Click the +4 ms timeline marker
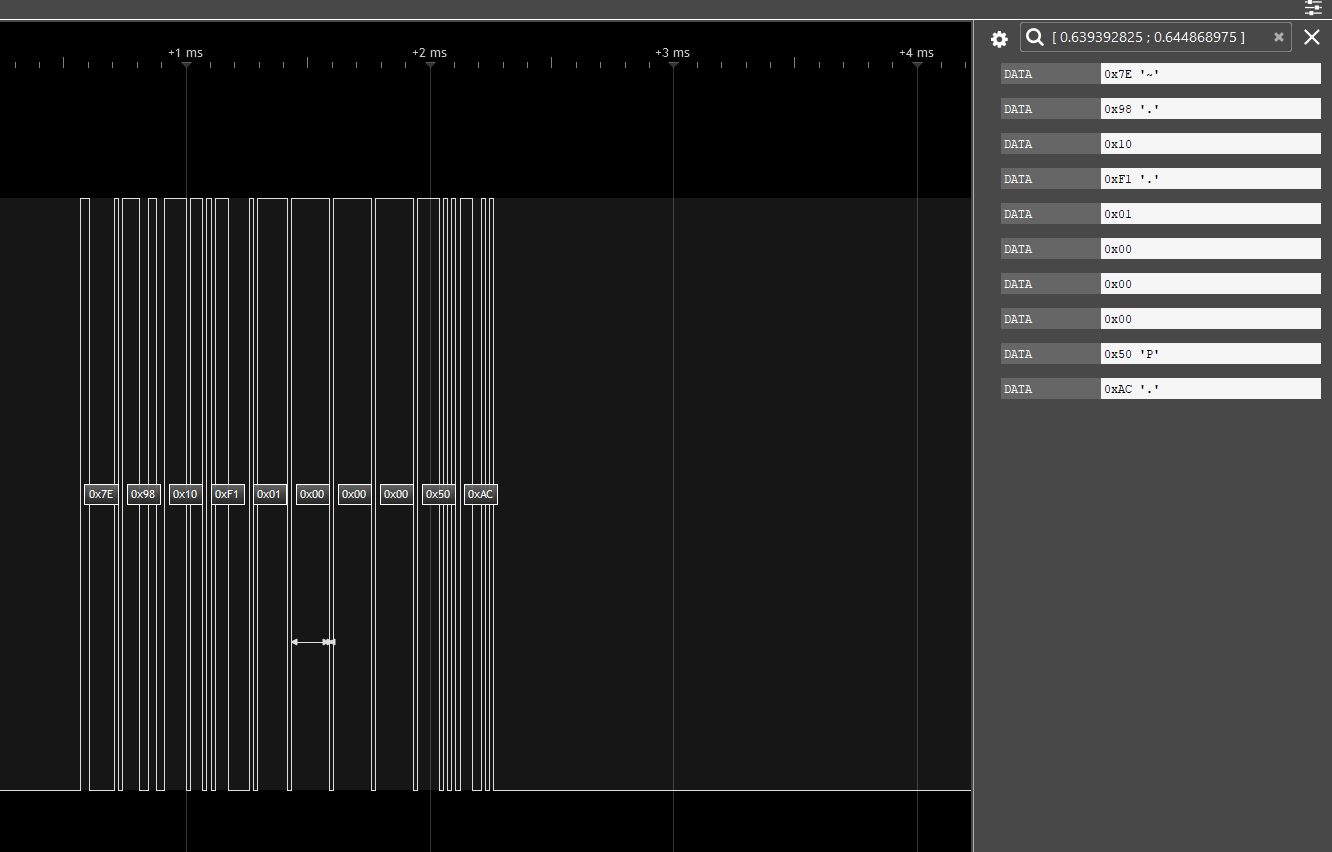 (916, 53)
